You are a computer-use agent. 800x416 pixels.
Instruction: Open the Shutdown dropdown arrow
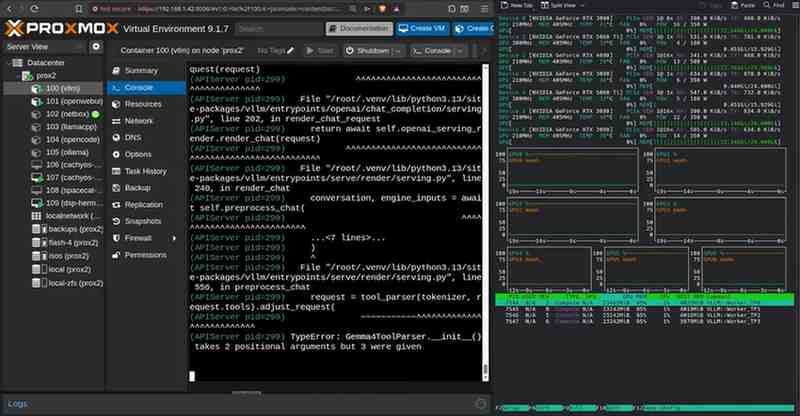(398, 51)
